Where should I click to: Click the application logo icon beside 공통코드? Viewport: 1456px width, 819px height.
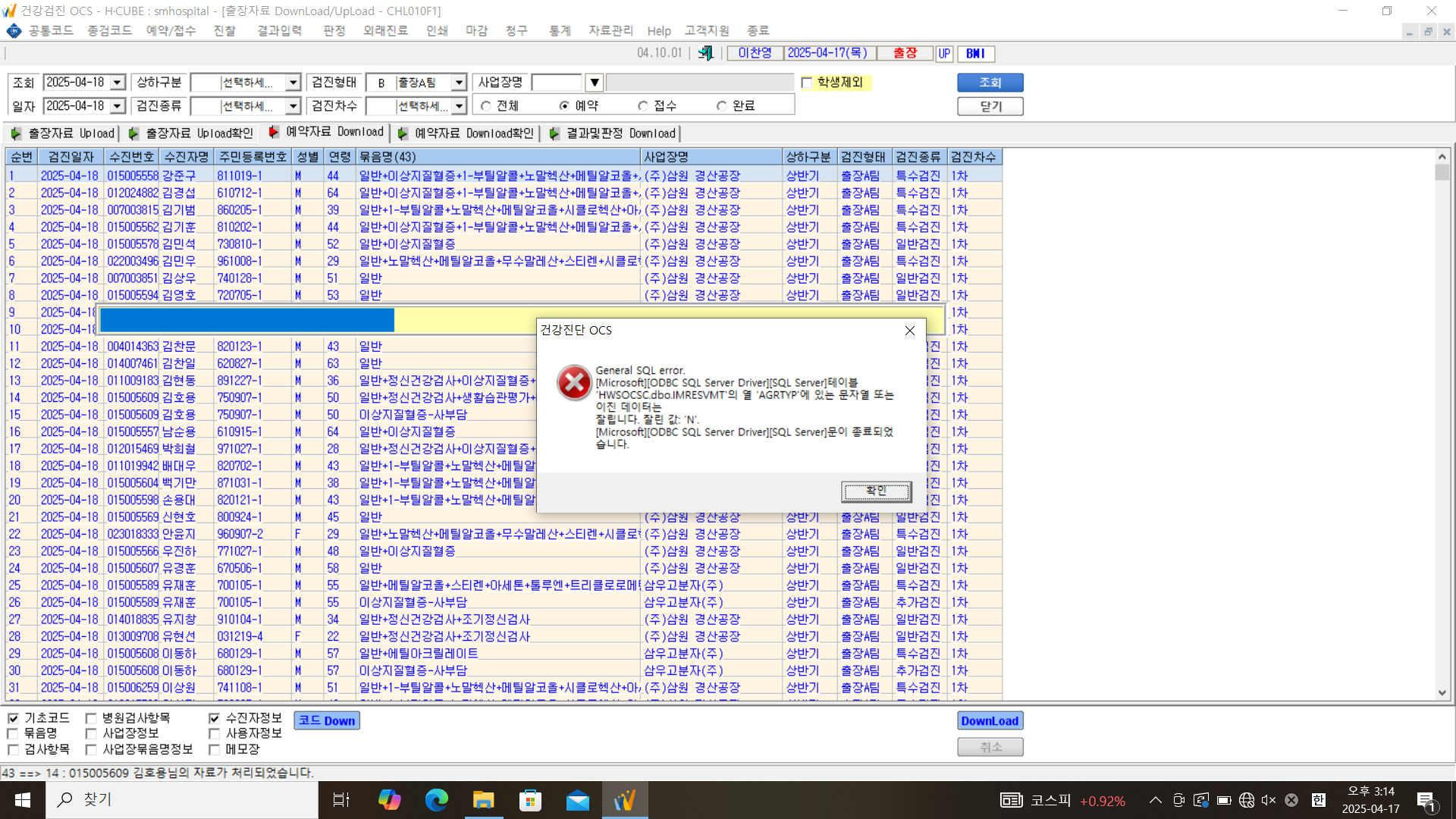pyautogui.click(x=14, y=30)
